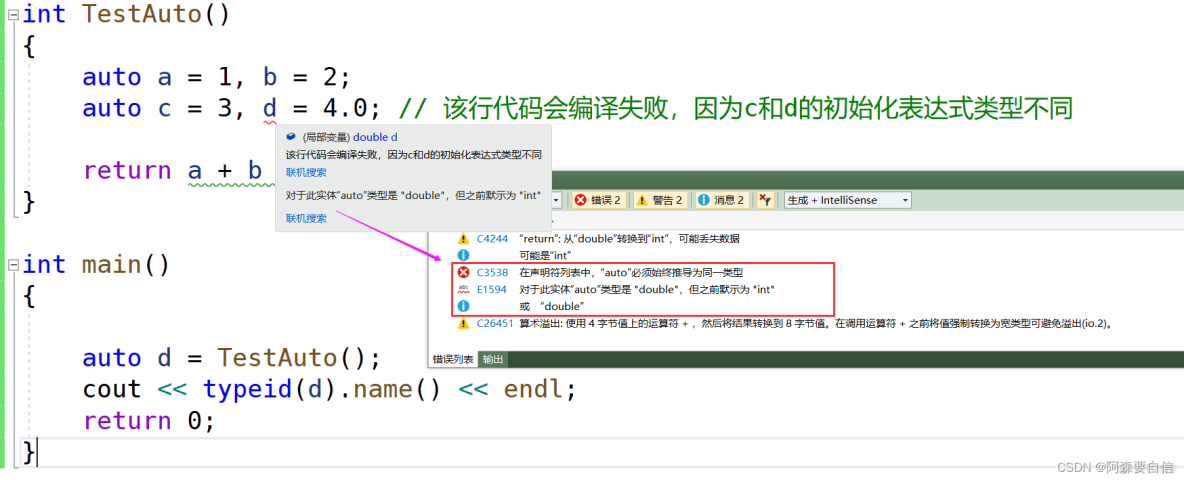
Task: Click the info icon beside 可能是"int"
Action: click(464, 255)
